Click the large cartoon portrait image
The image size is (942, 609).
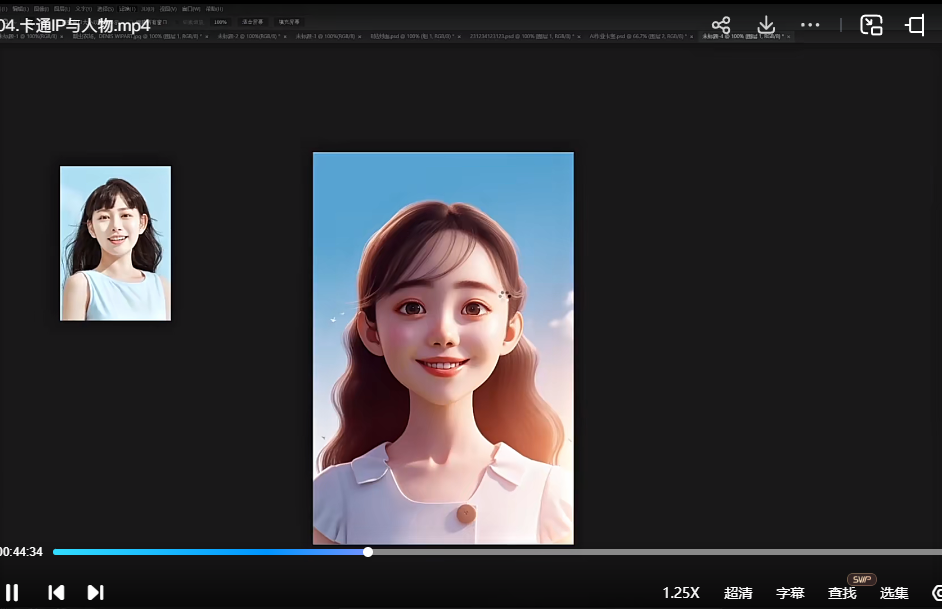pos(443,348)
